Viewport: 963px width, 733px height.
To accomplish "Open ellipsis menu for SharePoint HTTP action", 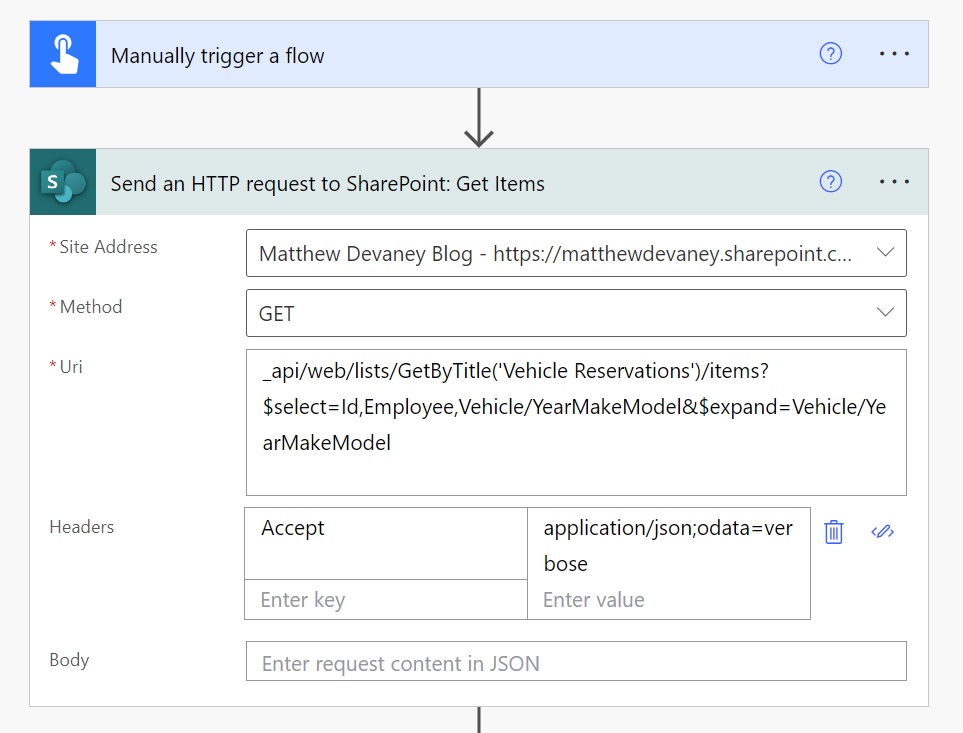I will pyautogui.click(x=894, y=182).
